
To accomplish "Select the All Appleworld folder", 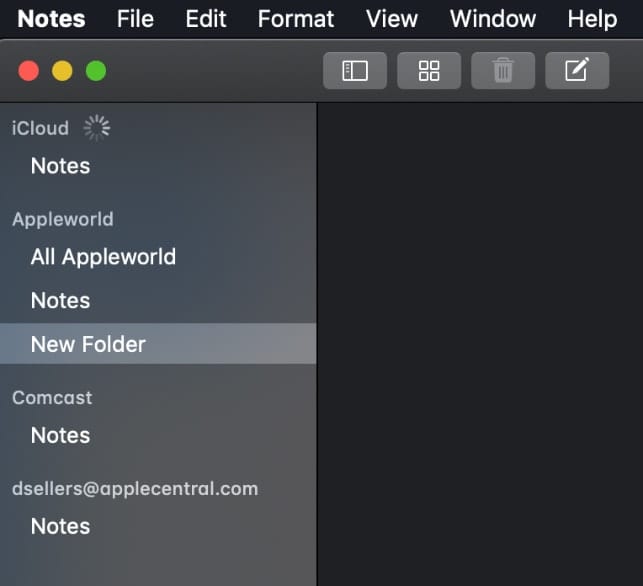I will 103,257.
